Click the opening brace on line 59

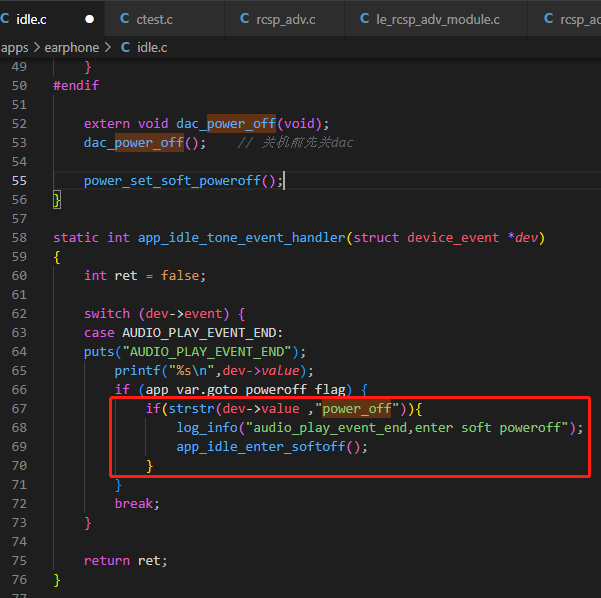click(x=57, y=257)
